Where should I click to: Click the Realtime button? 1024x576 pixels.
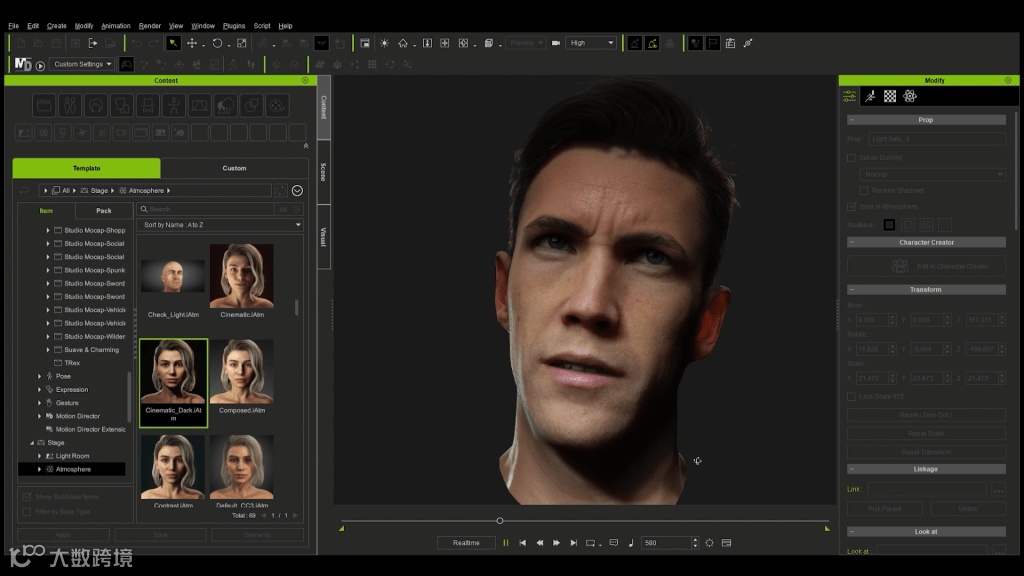click(x=466, y=543)
